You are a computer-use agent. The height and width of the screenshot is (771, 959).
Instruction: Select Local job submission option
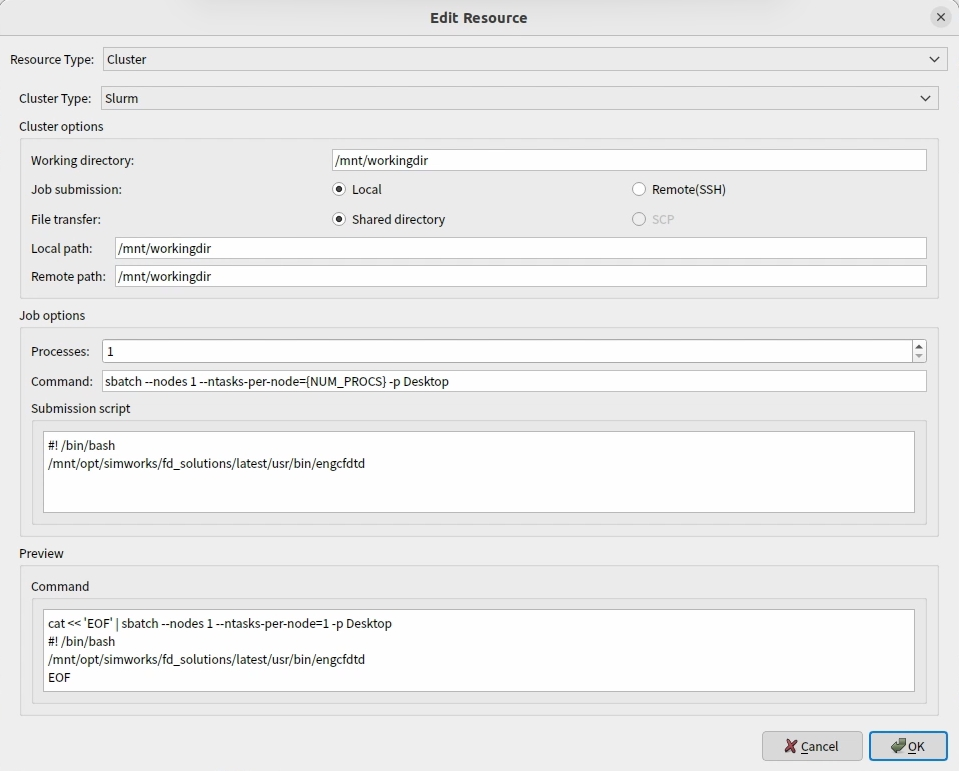[340, 189]
